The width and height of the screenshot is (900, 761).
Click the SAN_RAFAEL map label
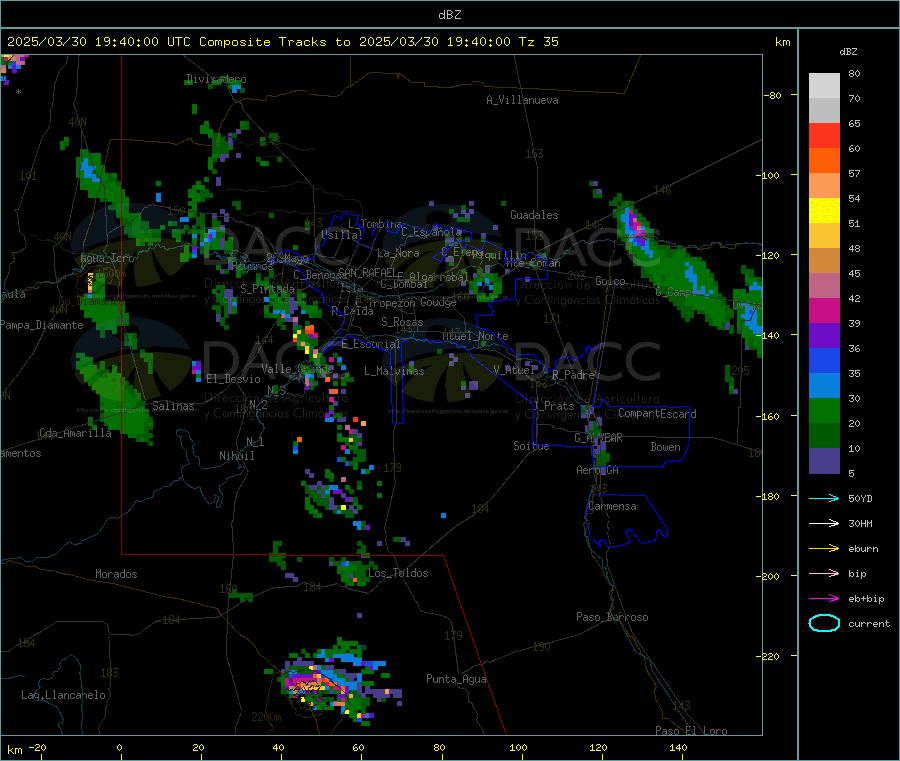366,272
